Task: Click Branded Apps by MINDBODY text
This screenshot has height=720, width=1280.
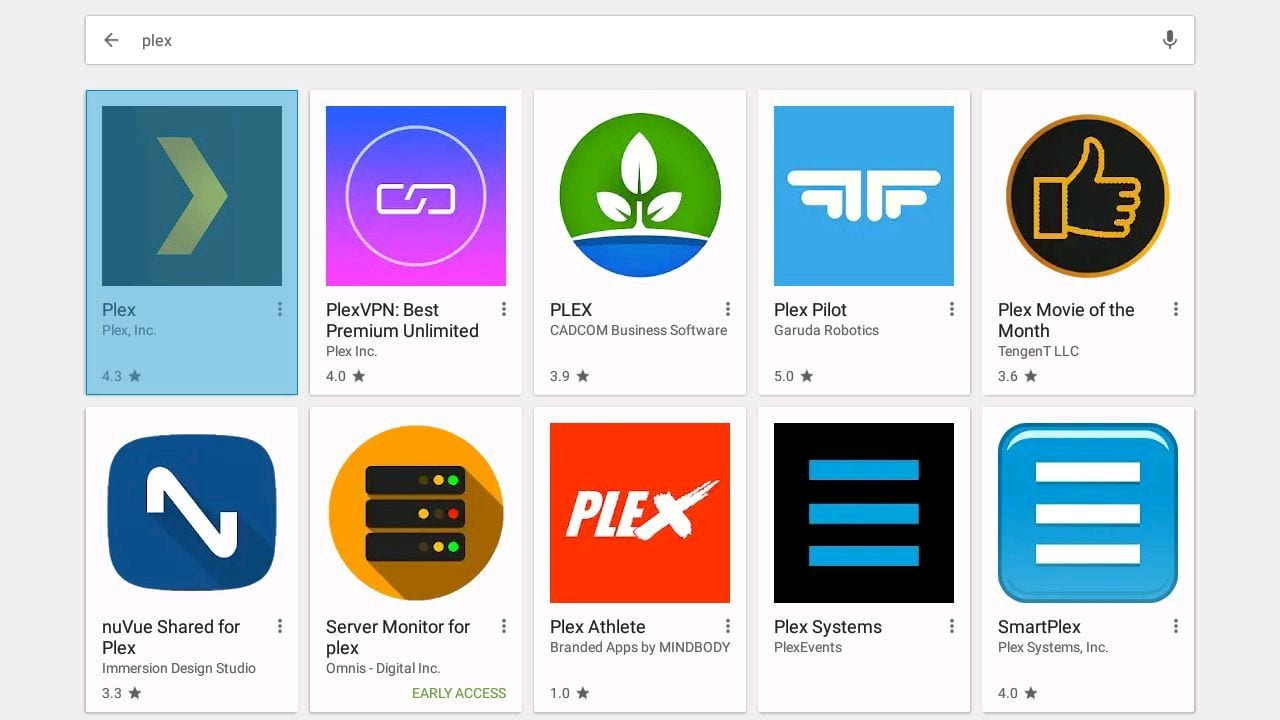Action: pyautogui.click(x=640, y=647)
